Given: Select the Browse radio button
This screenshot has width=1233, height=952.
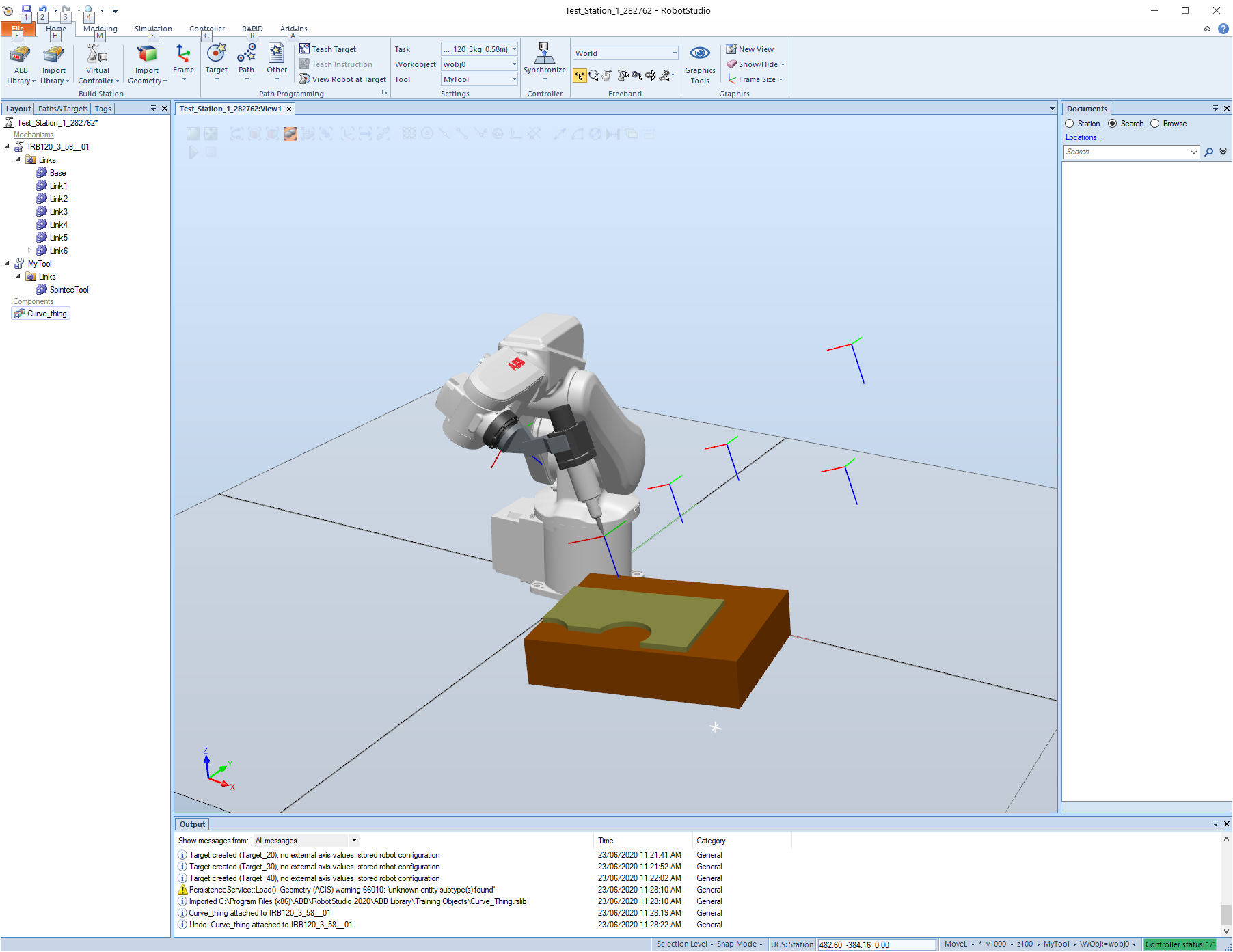Looking at the screenshot, I should [1155, 124].
